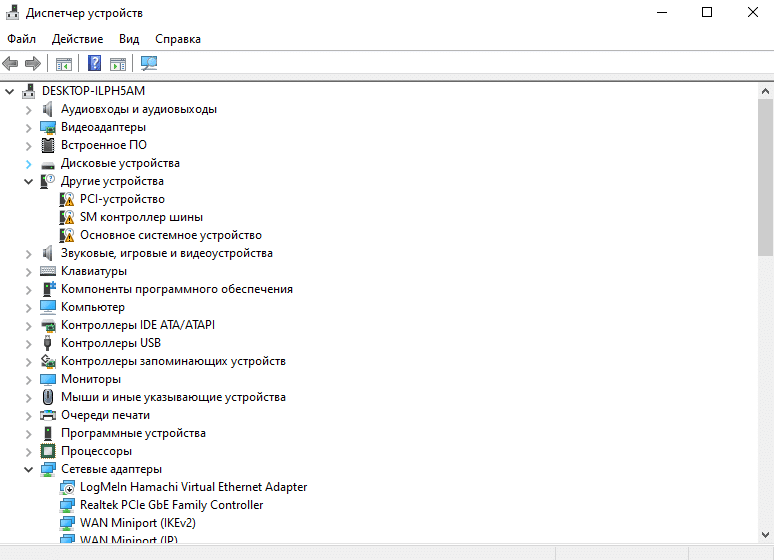
Task: Click the Видеоадаптеры display adapter icon
Action: tap(48, 127)
